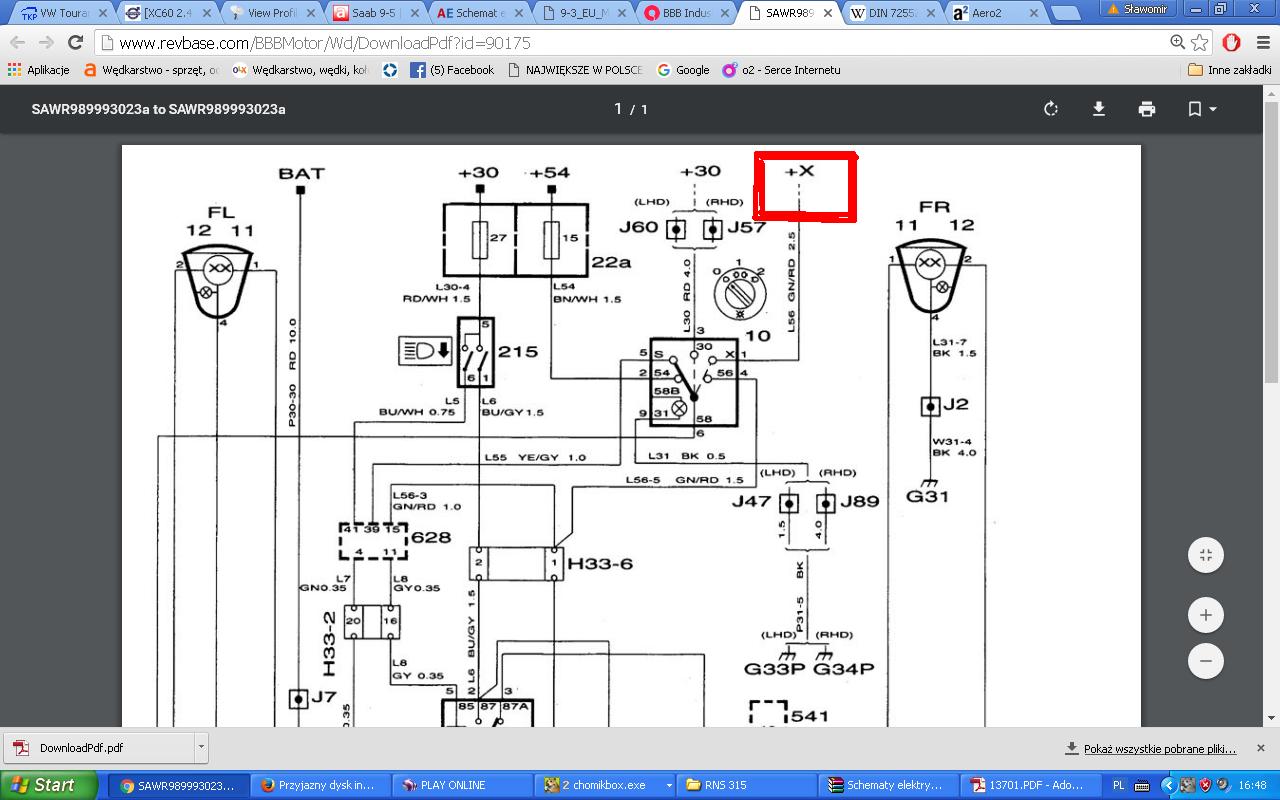Zoom out of the PDF
The width and height of the screenshot is (1280, 800).
(x=1205, y=661)
